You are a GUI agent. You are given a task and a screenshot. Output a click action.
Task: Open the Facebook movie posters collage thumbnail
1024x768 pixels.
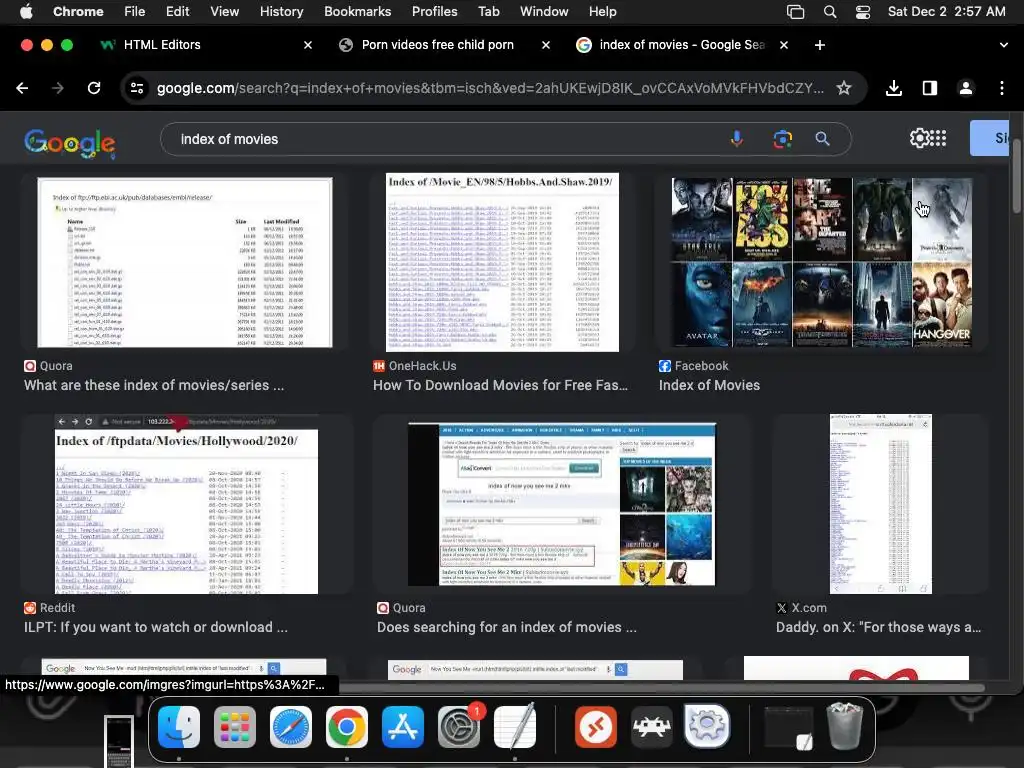pos(822,263)
